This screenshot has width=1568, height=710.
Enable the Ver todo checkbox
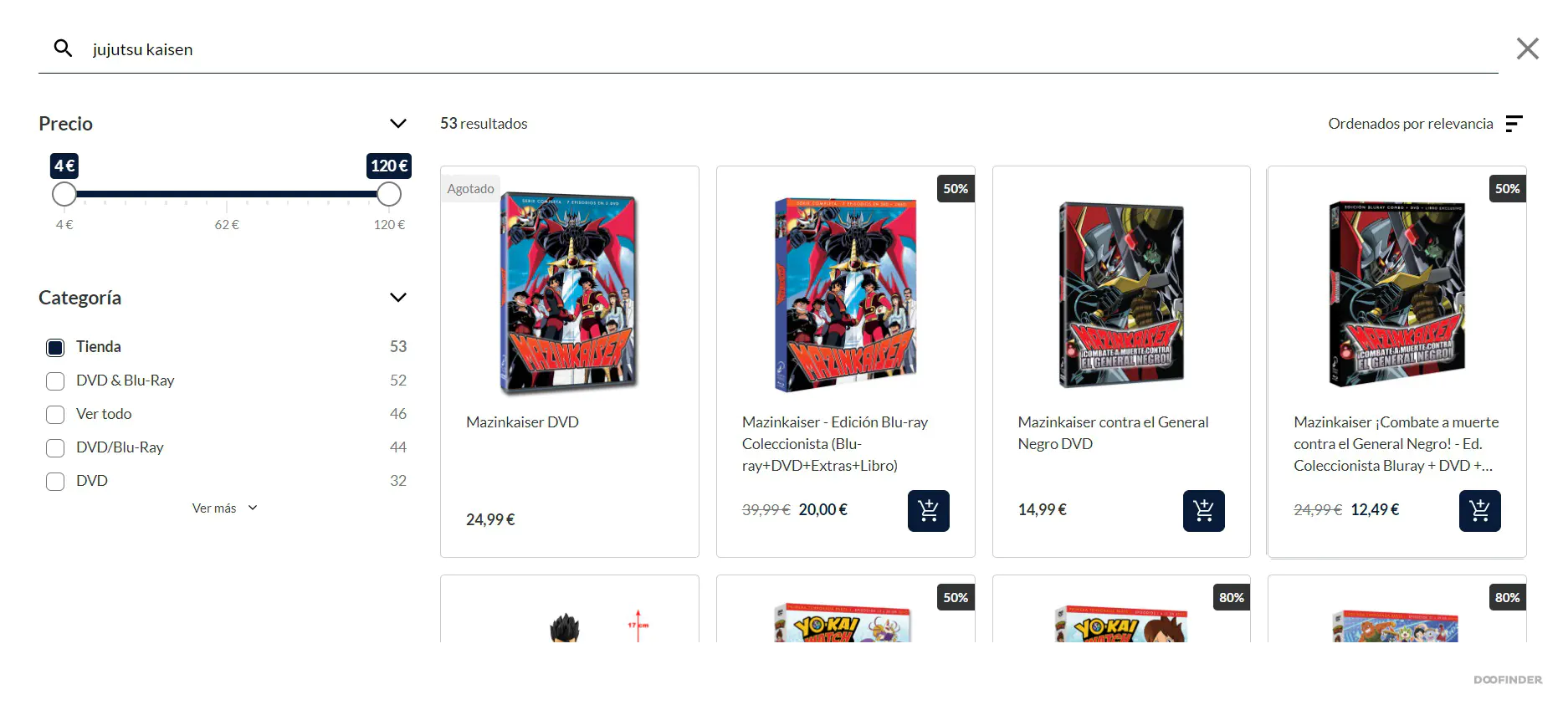pos(55,414)
